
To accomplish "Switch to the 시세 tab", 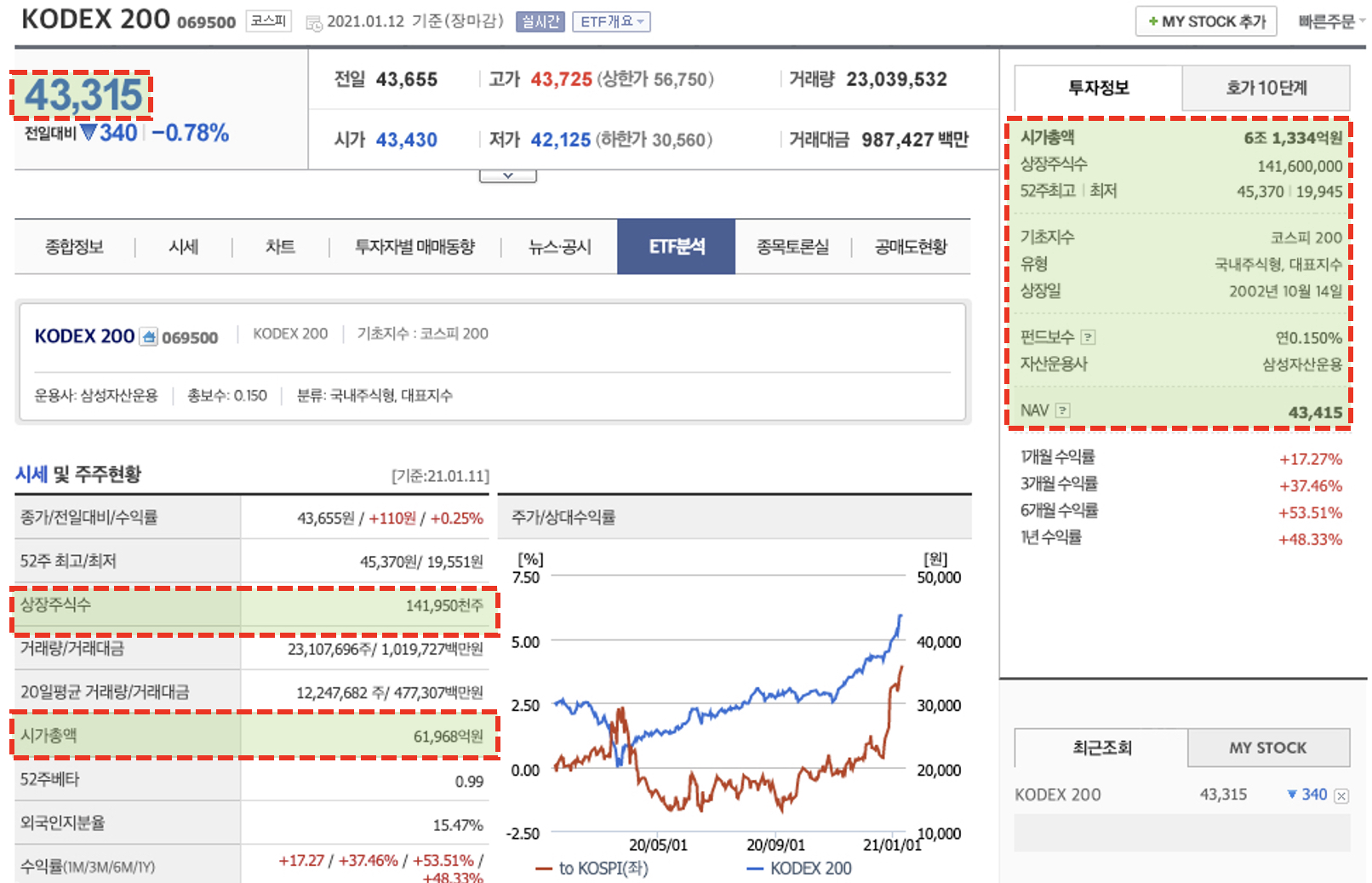I will coord(183,247).
